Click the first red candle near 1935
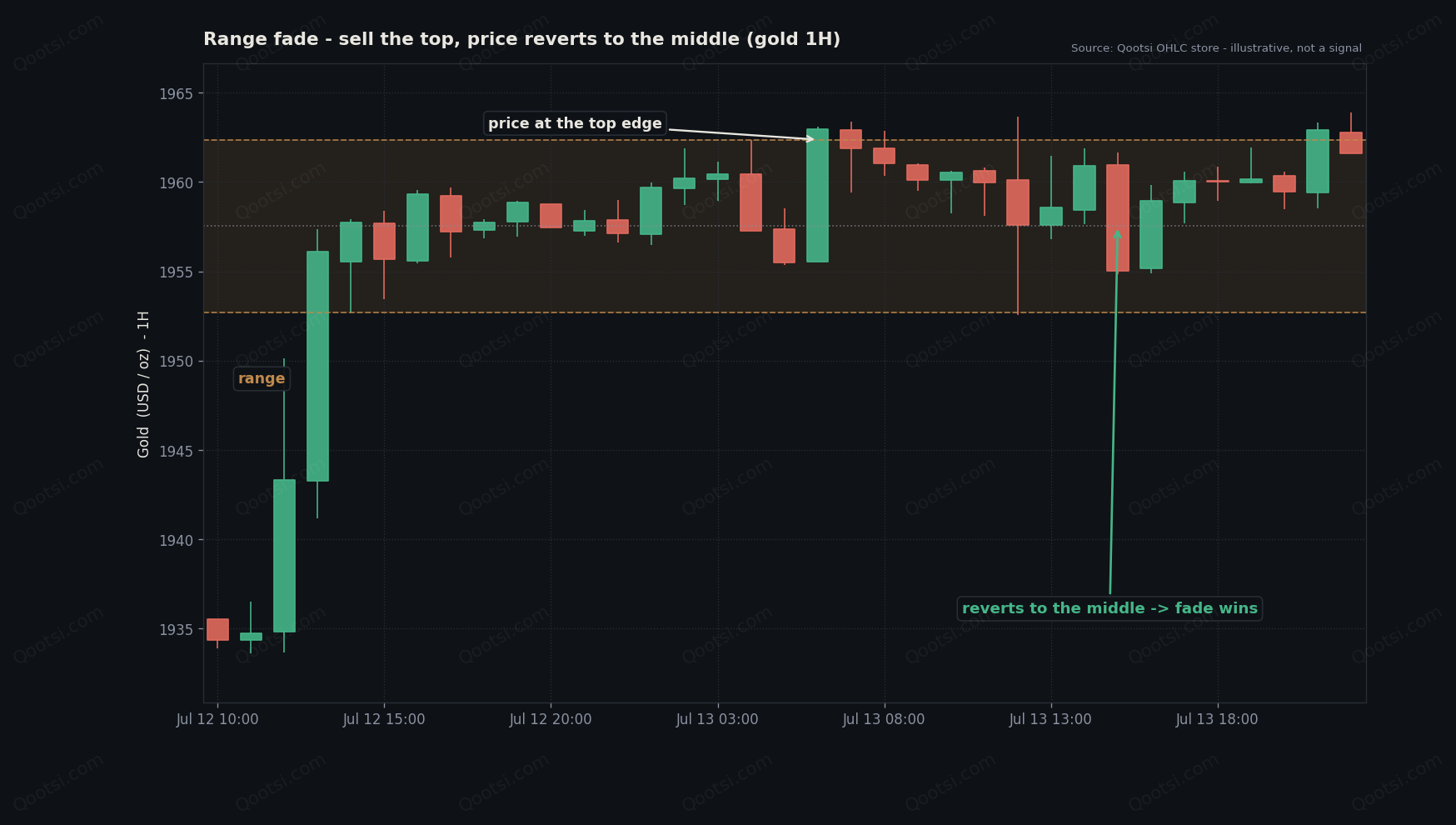Viewport: 1456px width, 825px height. point(217,629)
